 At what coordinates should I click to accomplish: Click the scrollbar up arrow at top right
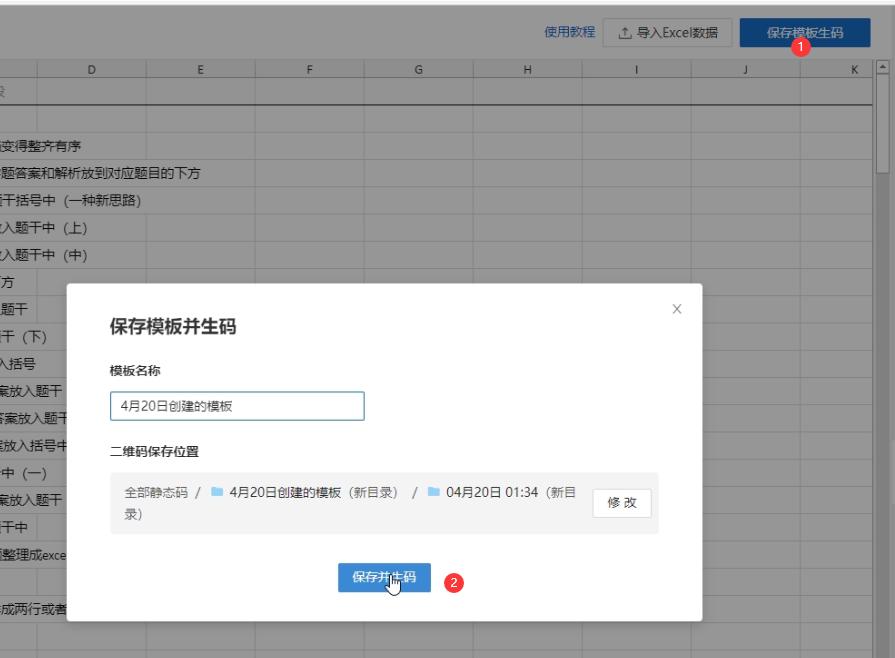884,66
